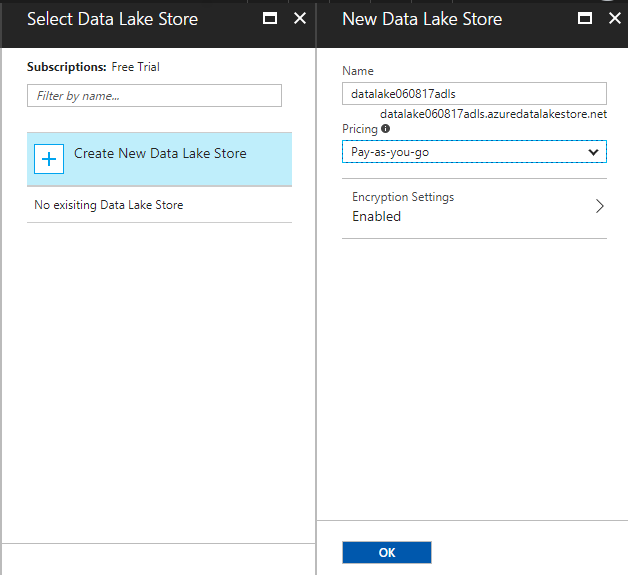Click the New Data Lake Store title
Viewport: 628px width, 575px height.
(422, 19)
